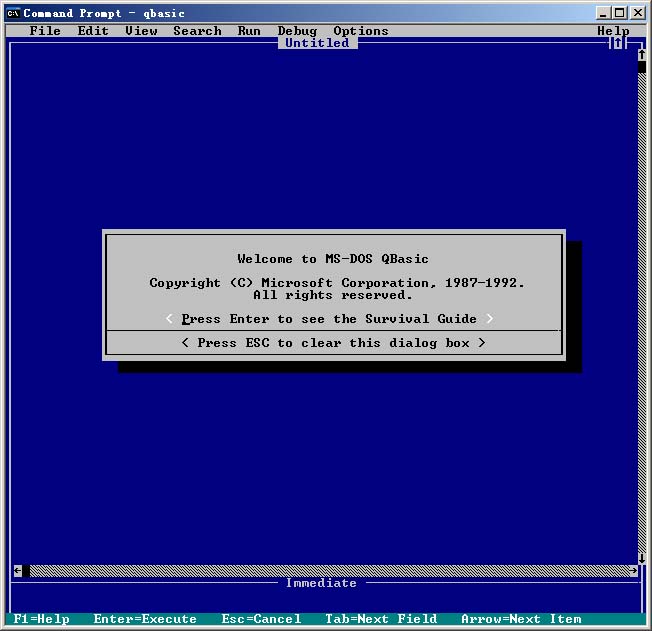
Task: Open the Search menu
Action: pos(197,31)
